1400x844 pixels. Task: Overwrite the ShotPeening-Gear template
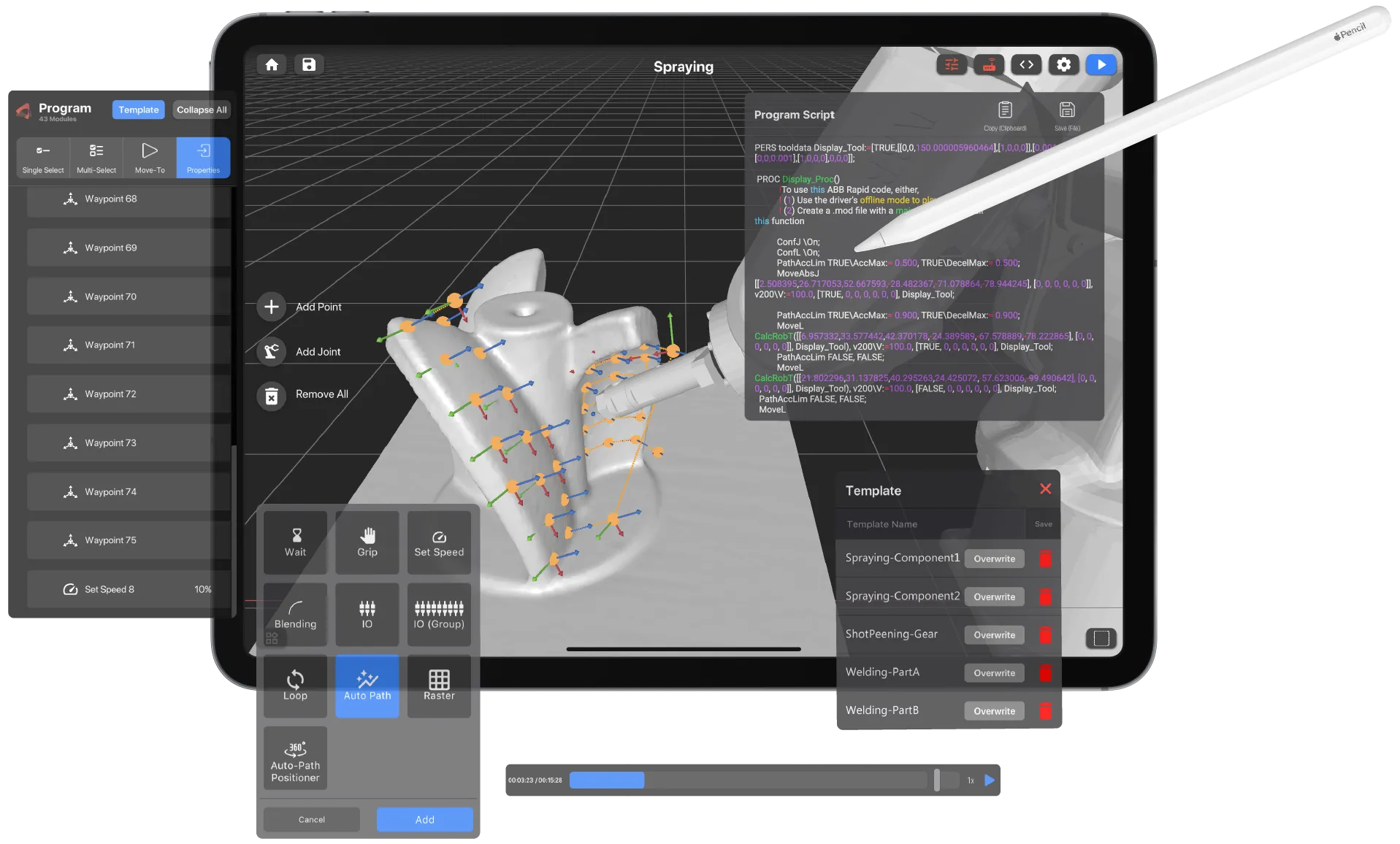click(x=994, y=634)
